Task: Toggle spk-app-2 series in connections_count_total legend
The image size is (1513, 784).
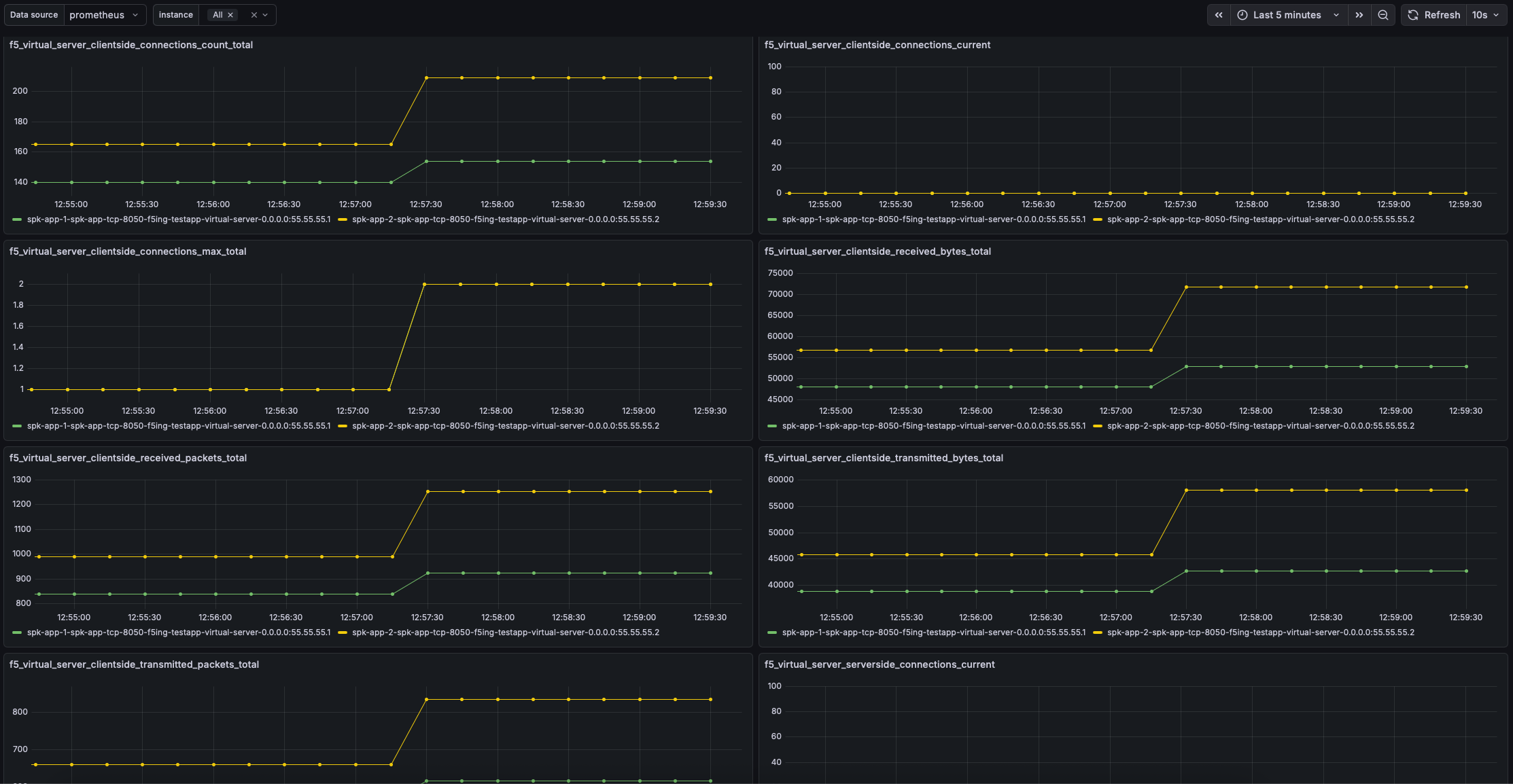Action: click(506, 219)
